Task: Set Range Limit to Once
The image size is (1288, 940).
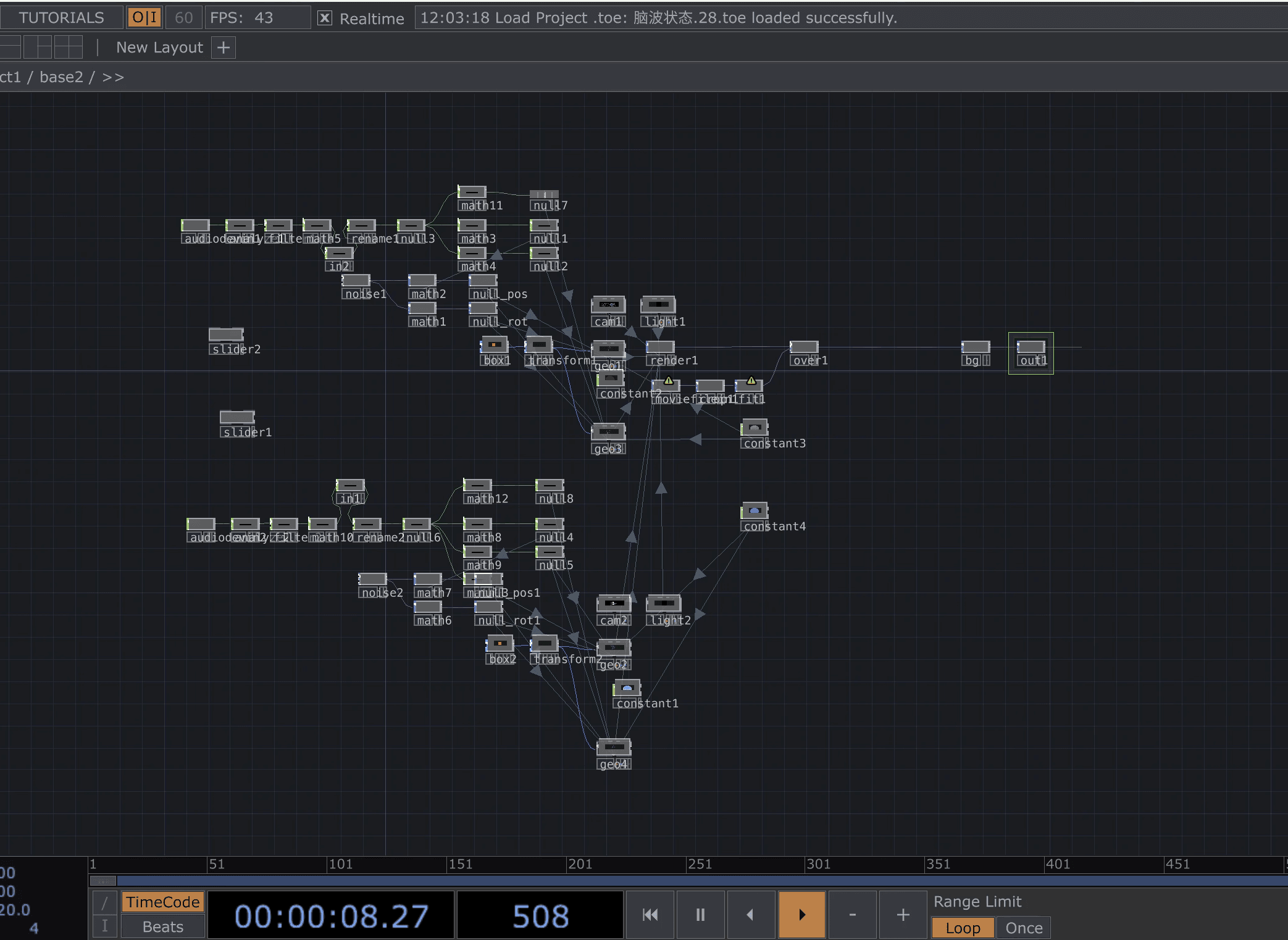Action: [x=1023, y=928]
